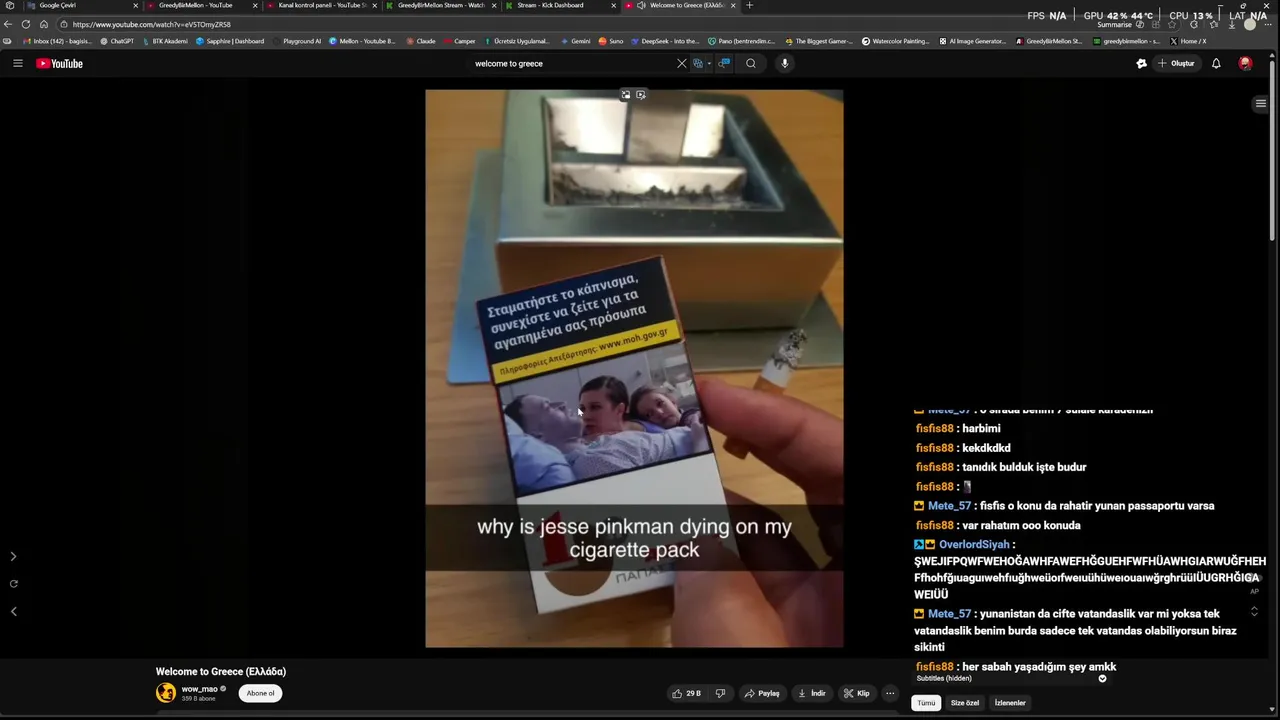The image size is (1280, 720).
Task: Close the Welcome to Greece tab
Action: point(733,5)
